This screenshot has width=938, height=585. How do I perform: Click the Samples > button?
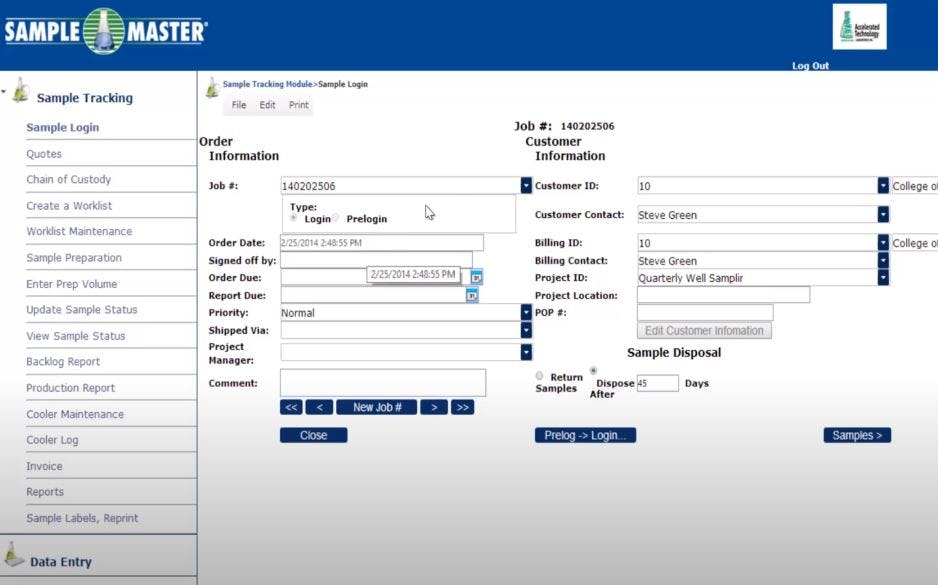[856, 435]
